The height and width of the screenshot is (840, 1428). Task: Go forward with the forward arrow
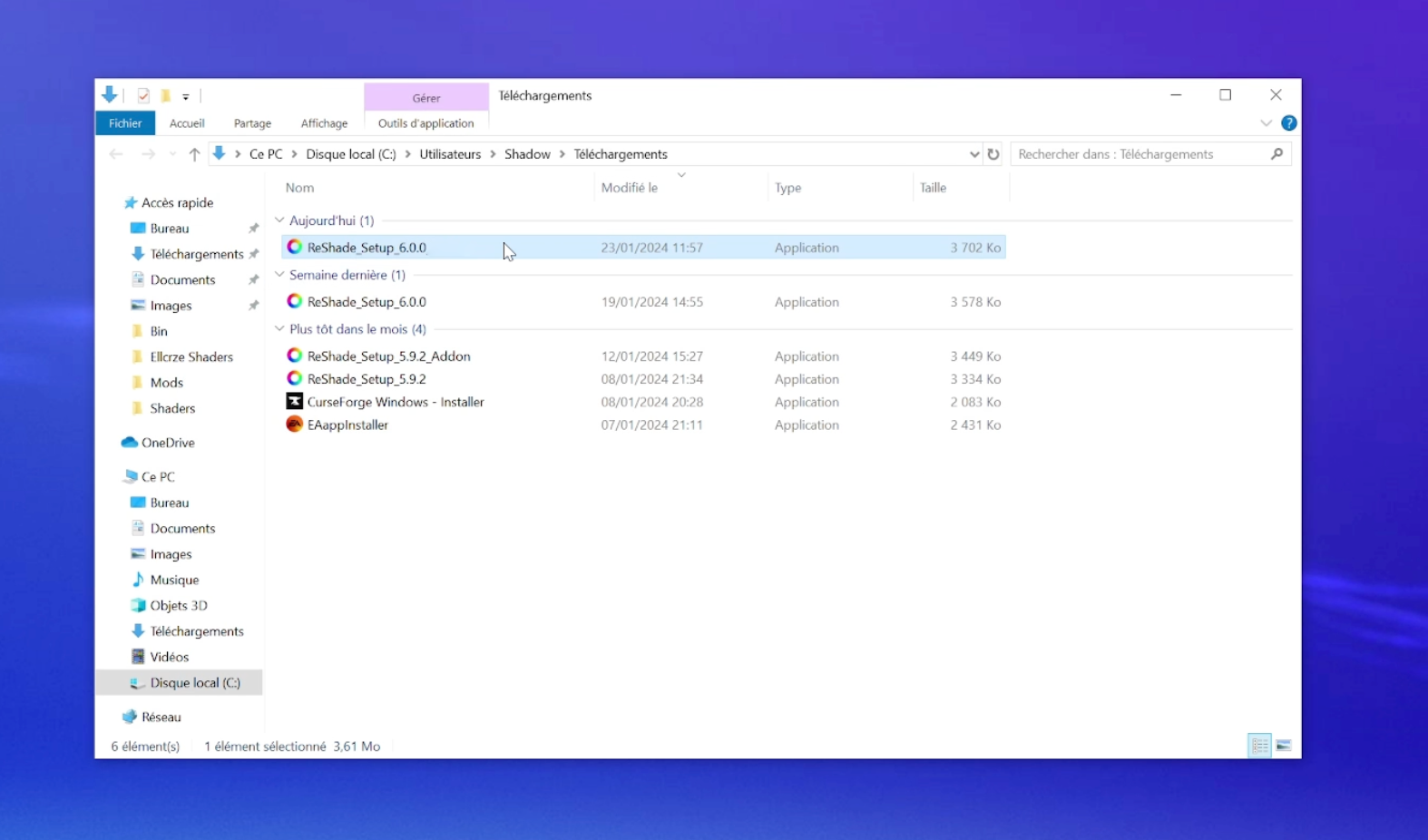point(148,154)
